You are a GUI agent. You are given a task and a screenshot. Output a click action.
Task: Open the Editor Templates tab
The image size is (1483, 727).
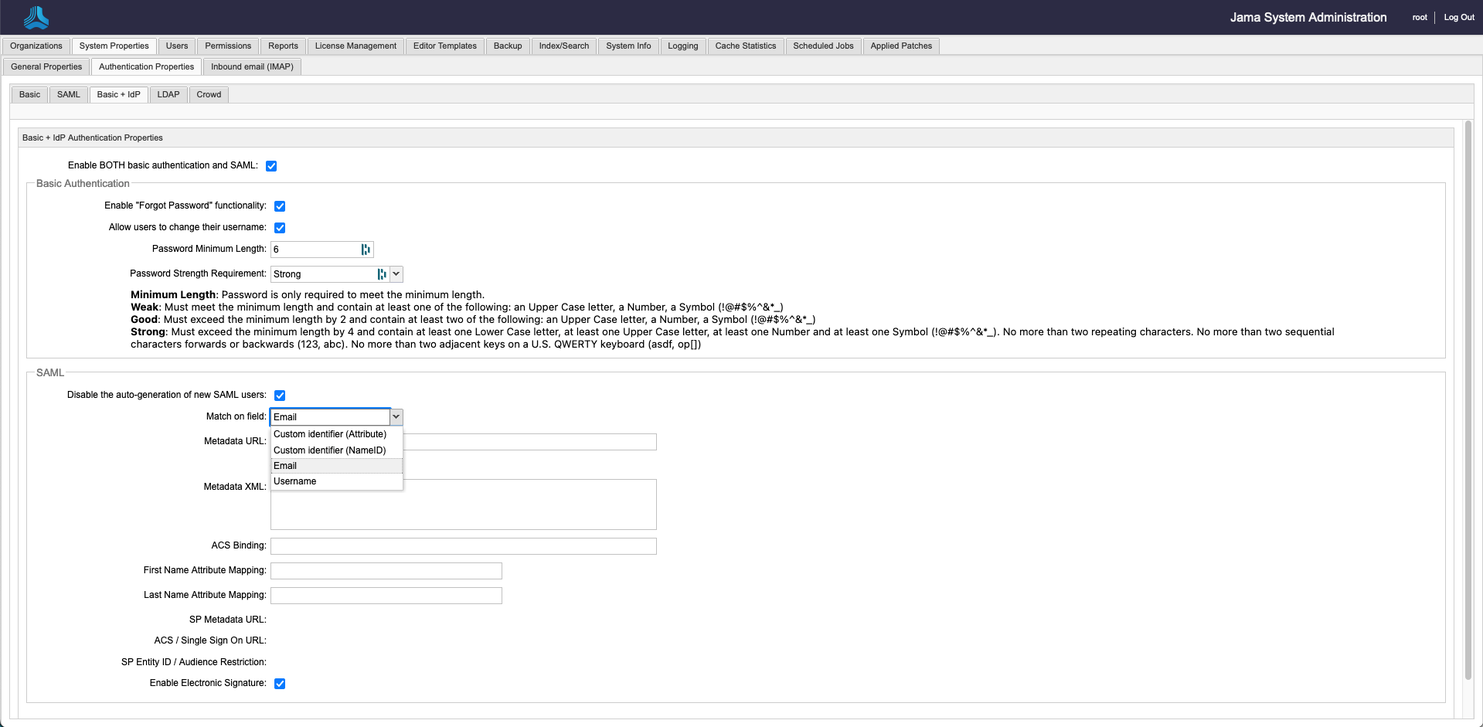[445, 46]
